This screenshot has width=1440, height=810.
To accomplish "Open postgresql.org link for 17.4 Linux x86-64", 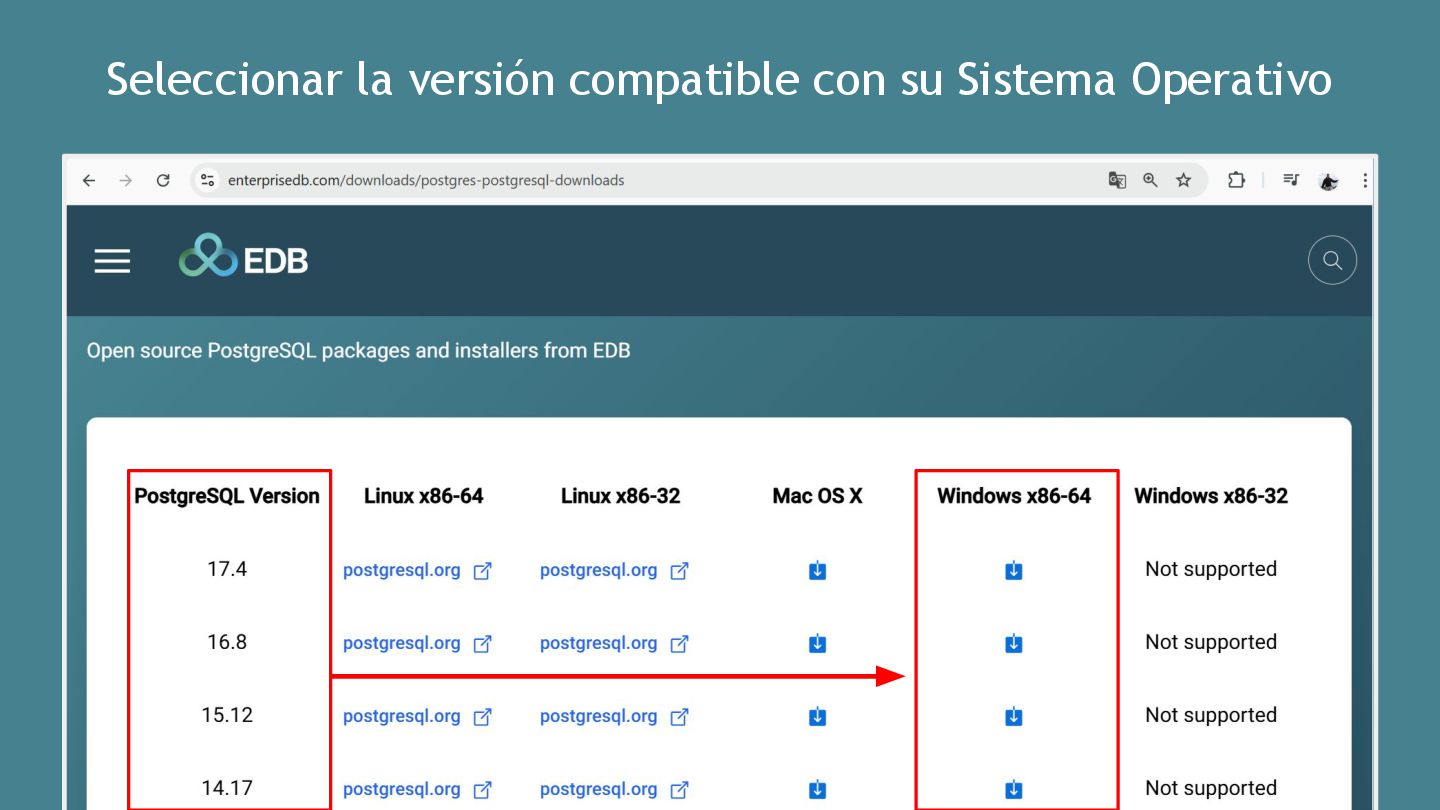I will pos(417,571).
